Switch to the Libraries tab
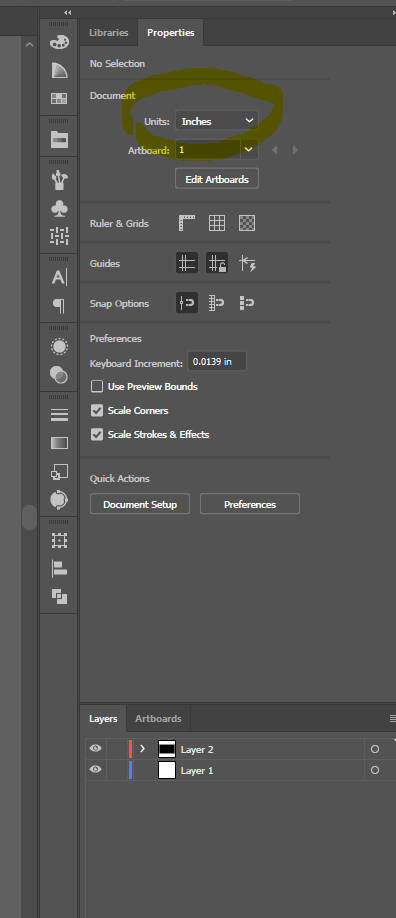Image resolution: width=396 pixels, height=918 pixels. pyautogui.click(x=108, y=33)
